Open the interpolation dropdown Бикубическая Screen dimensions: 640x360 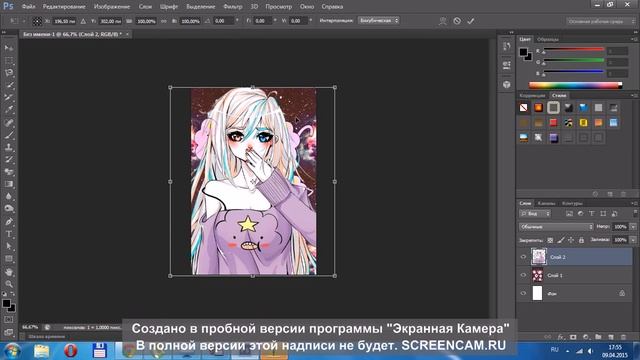click(378, 20)
